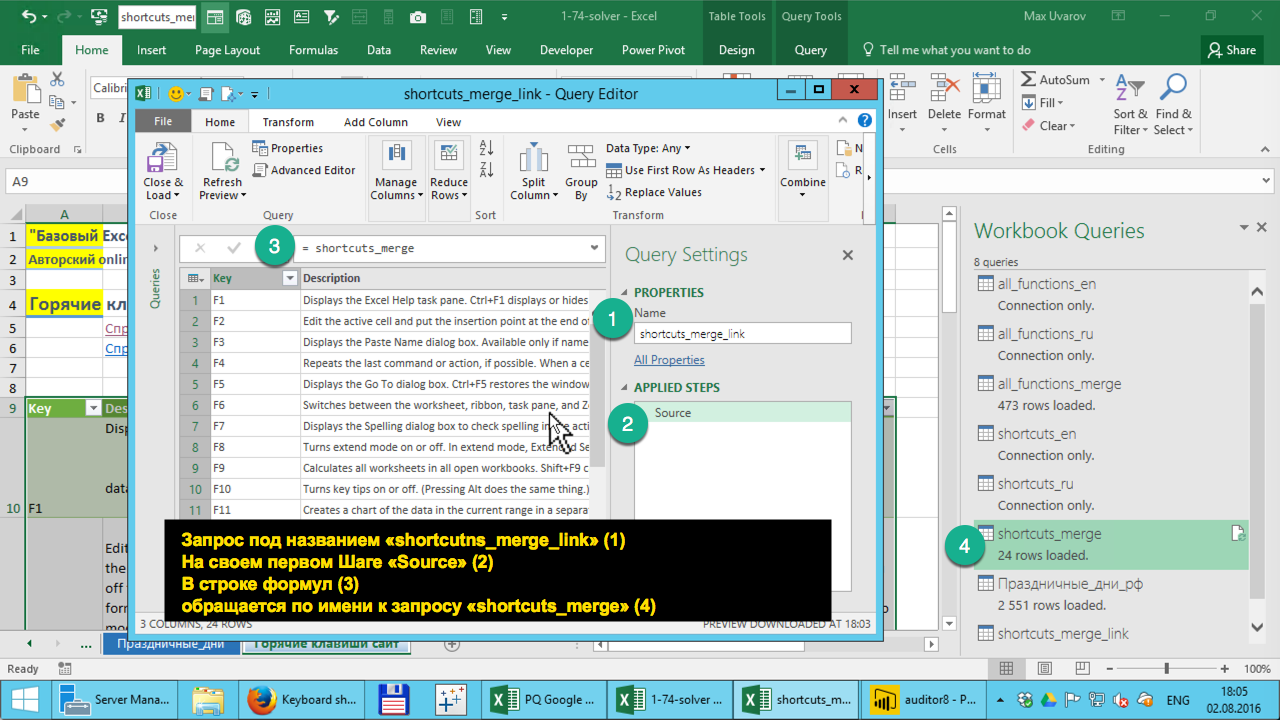Open Transform tab in Query Editor
This screenshot has height=720, width=1280.
click(x=288, y=122)
